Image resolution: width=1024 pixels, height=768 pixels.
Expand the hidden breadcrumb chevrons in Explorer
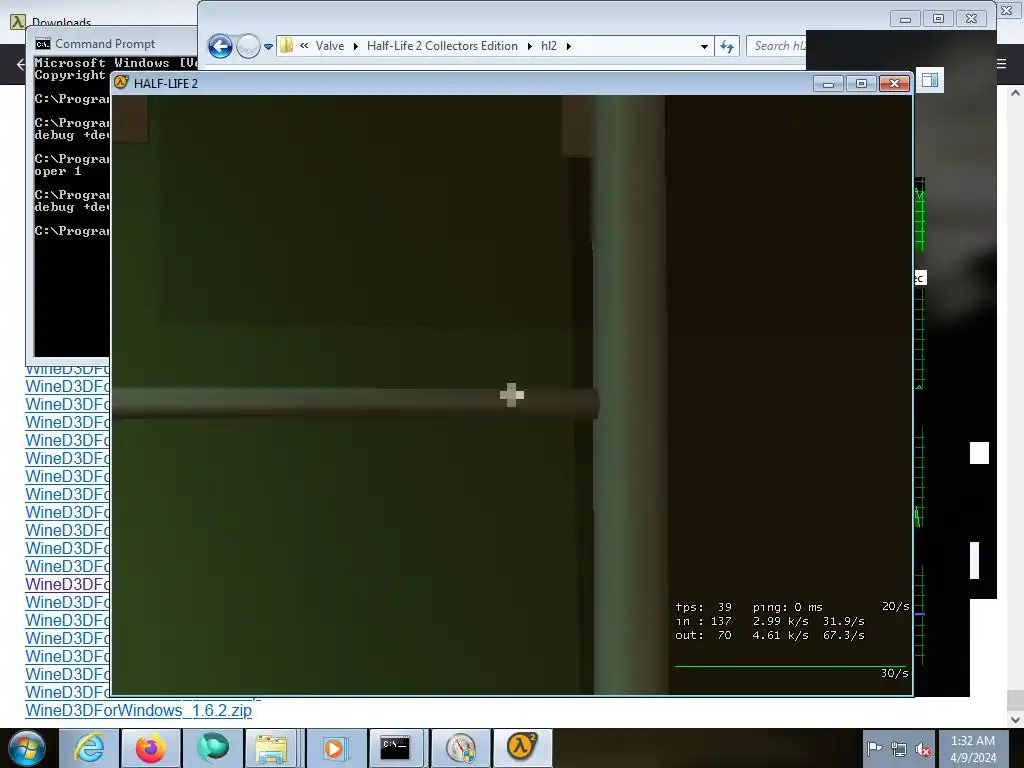point(304,46)
